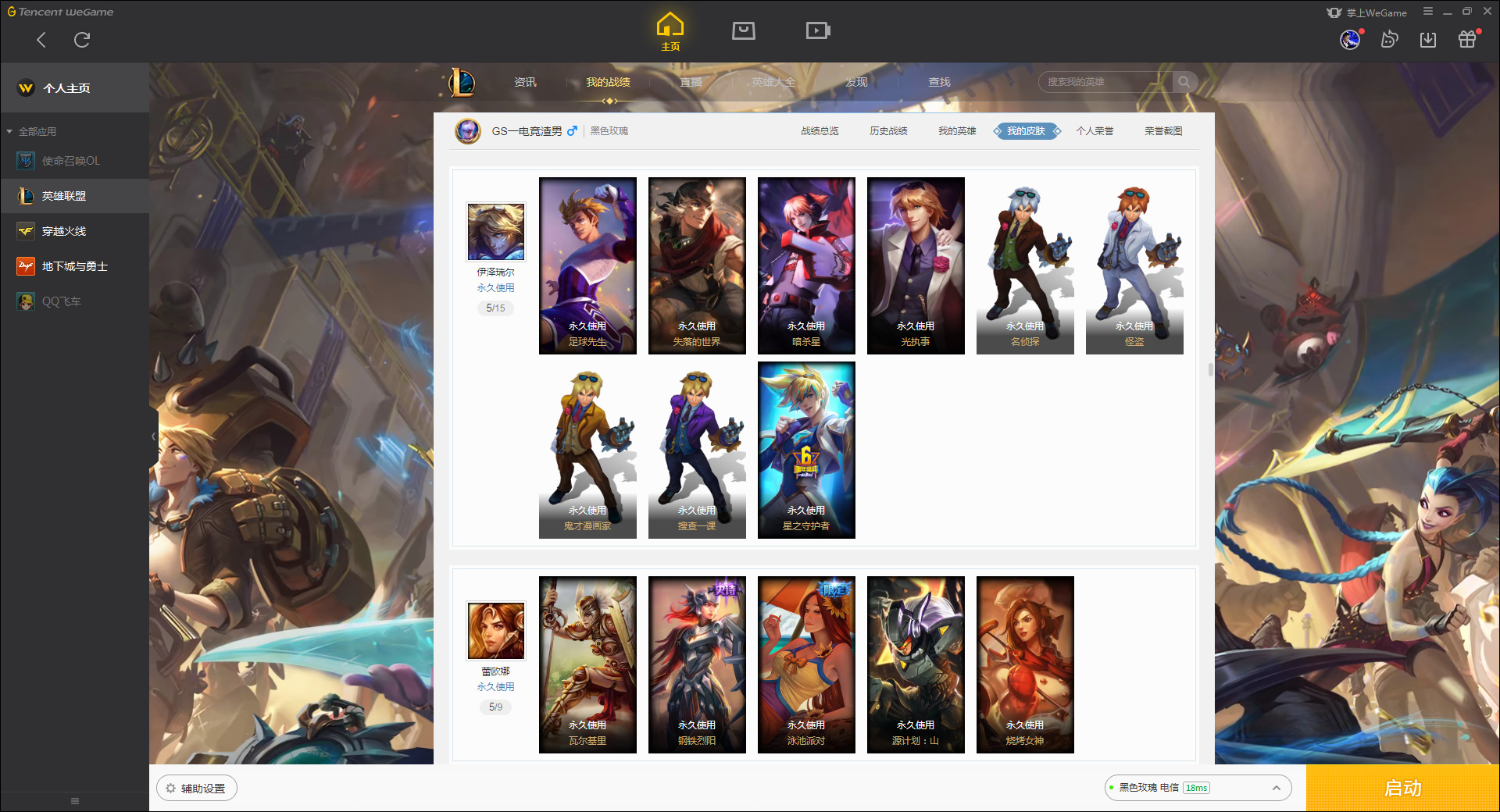Click the 掌上WeGame link

[1366, 12]
